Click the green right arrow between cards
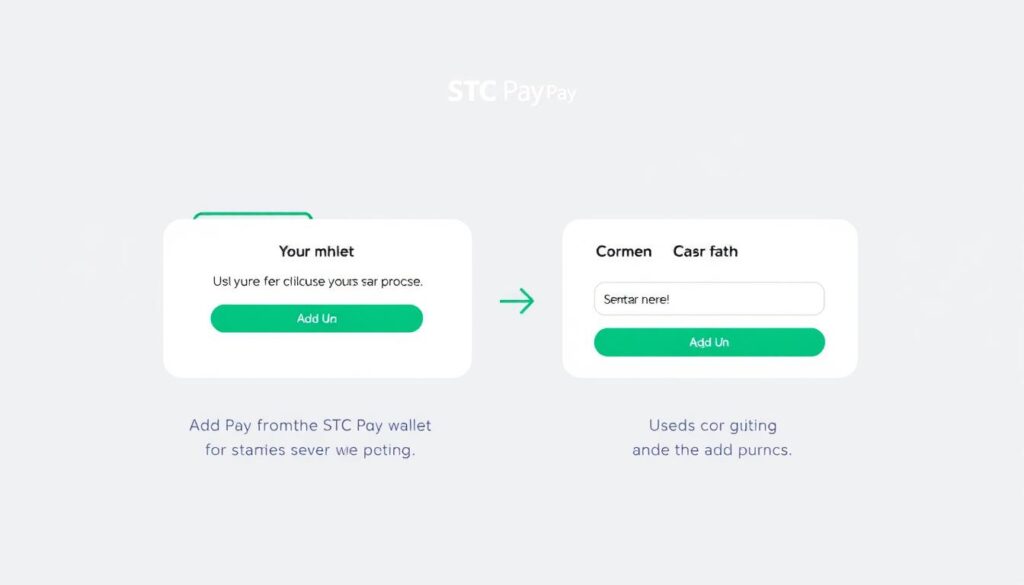 tap(516, 300)
